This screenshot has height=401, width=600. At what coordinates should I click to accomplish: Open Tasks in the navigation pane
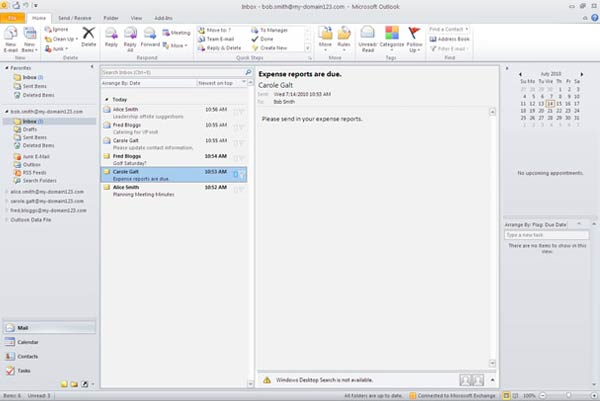point(50,370)
